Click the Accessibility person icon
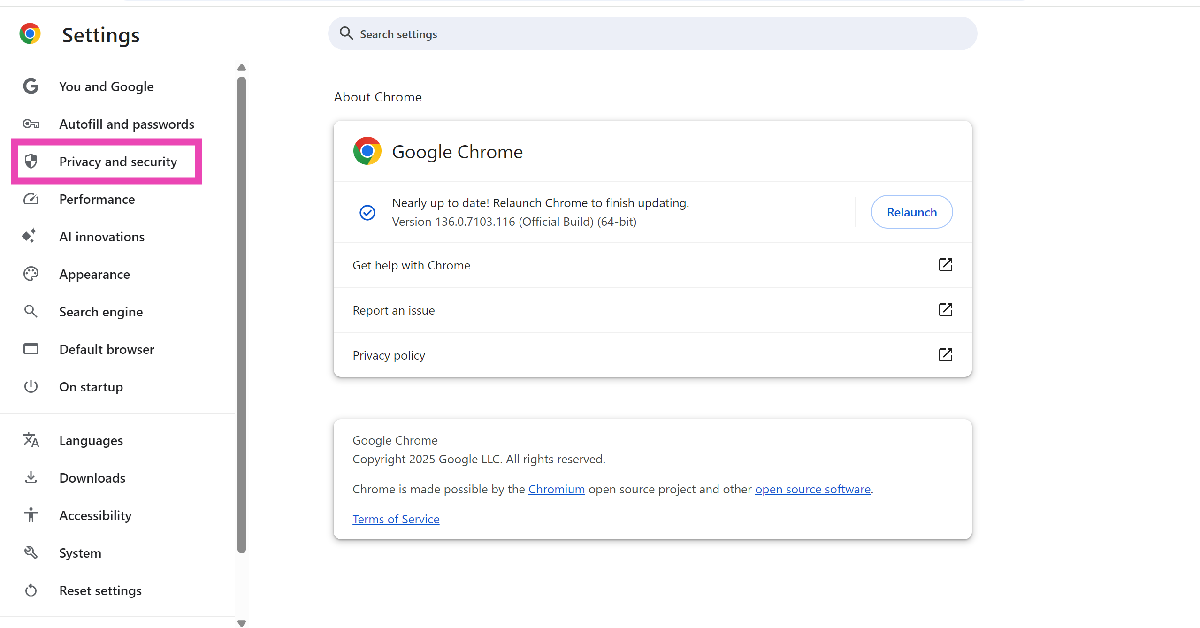 31,516
